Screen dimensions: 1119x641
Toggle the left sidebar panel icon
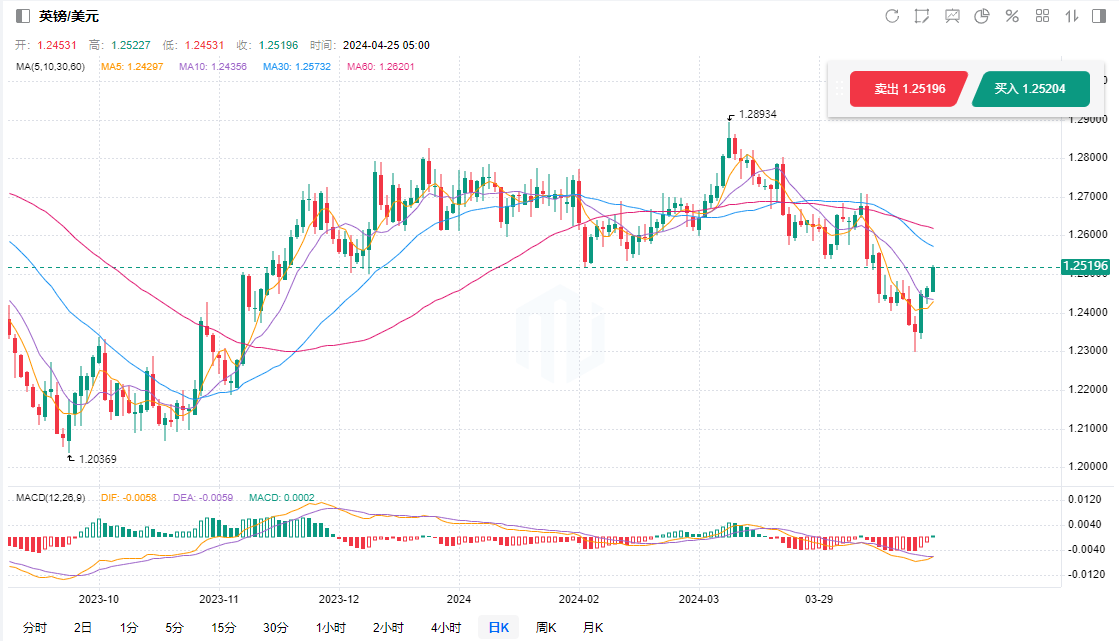pos(22,16)
